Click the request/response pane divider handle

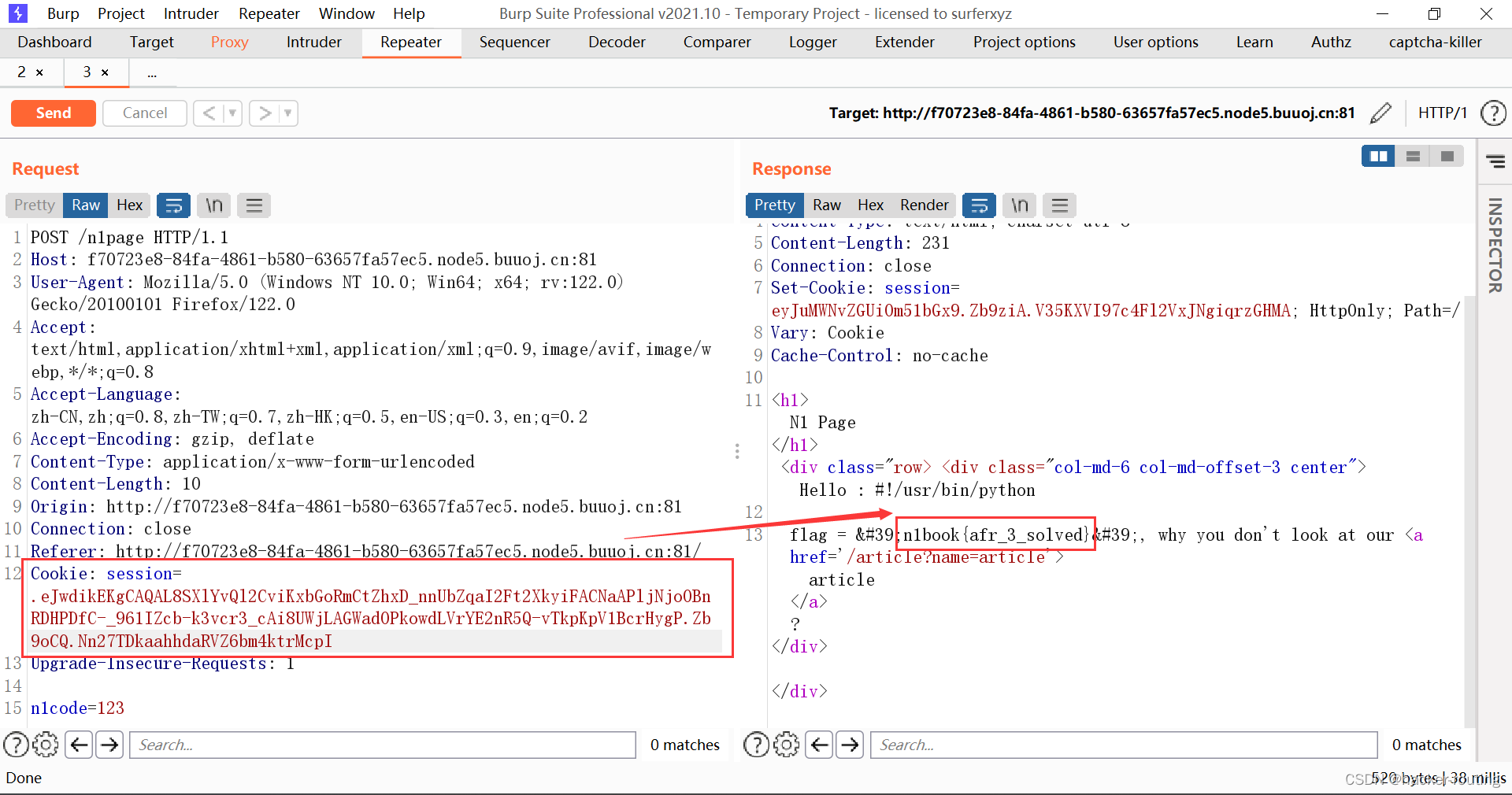coord(737,451)
